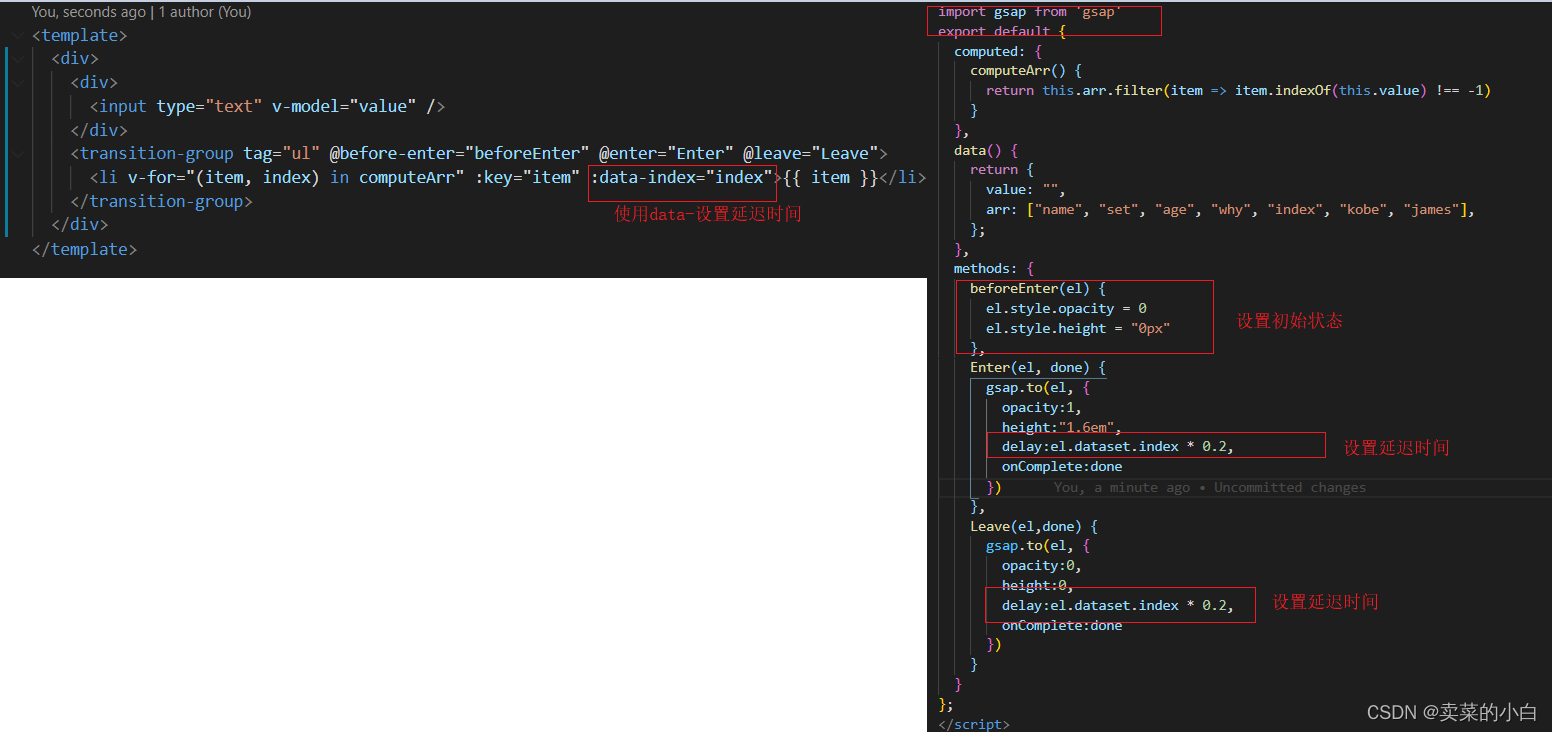This screenshot has height=732, width=1552.
Task: Click the {{ item }} interpolation
Action: [830, 178]
